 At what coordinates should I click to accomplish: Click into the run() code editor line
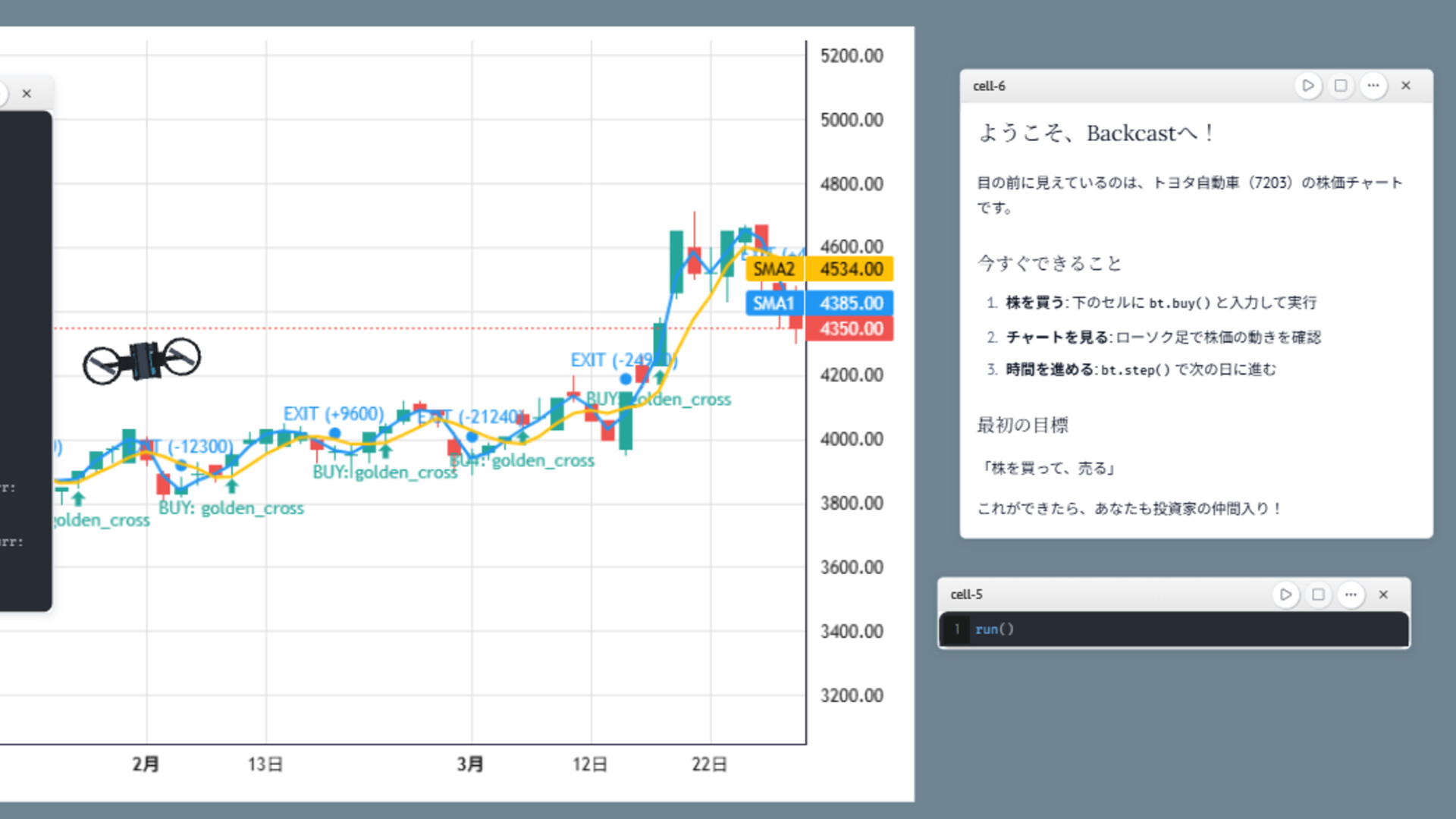coord(1183,629)
